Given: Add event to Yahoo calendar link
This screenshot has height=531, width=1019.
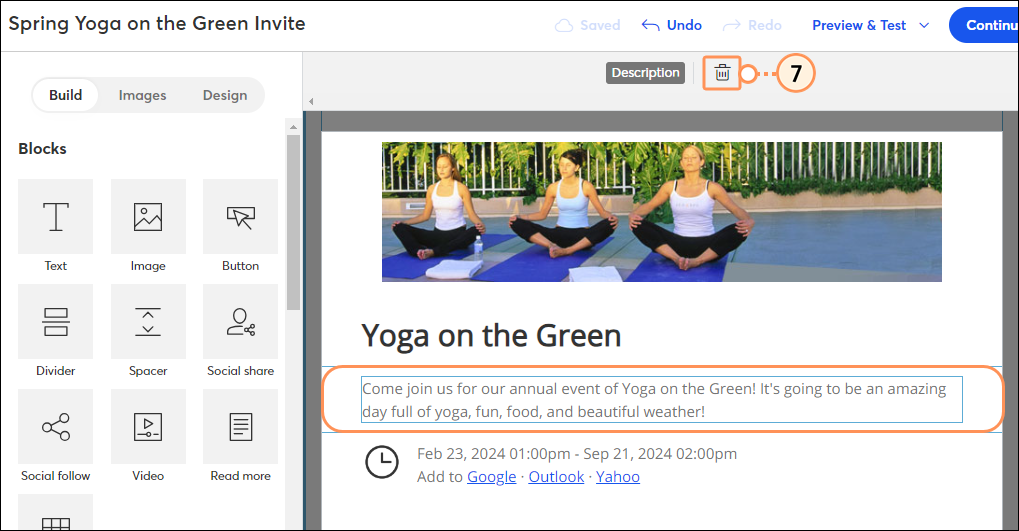Looking at the screenshot, I should click(617, 476).
